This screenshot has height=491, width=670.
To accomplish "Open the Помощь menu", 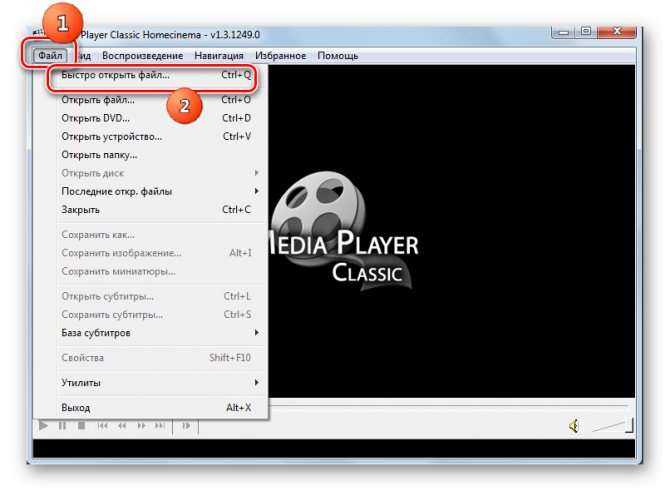I will tap(338, 56).
